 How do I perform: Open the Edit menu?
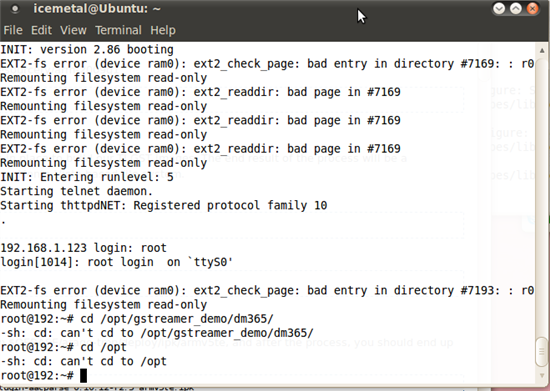tap(41, 31)
